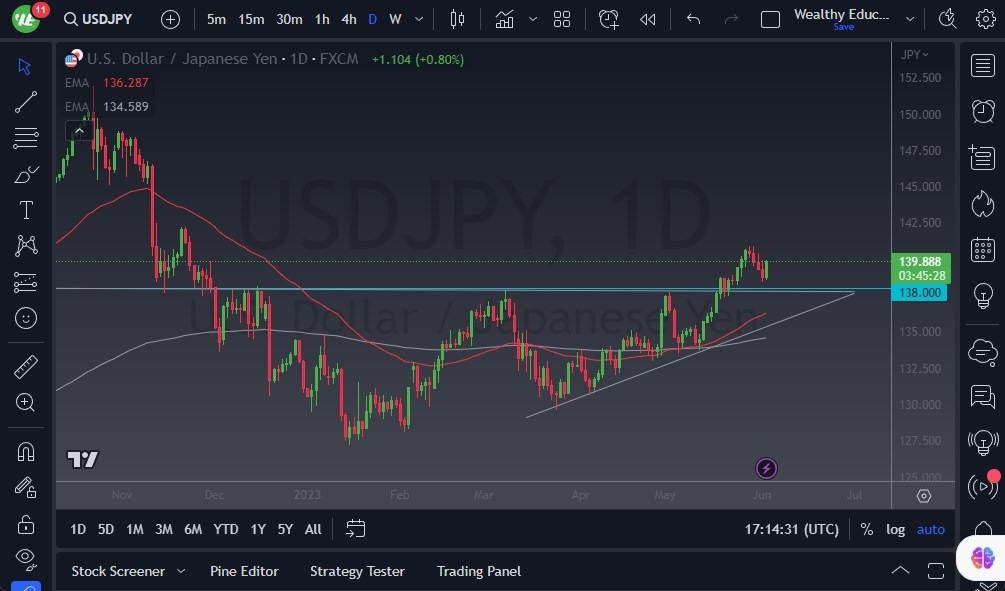Toggle logarithmic price scale
Image resolution: width=1005 pixels, height=591 pixels.
tap(896, 529)
